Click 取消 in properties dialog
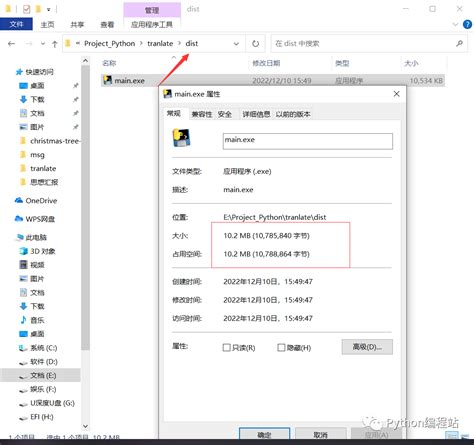 [x=321, y=434]
